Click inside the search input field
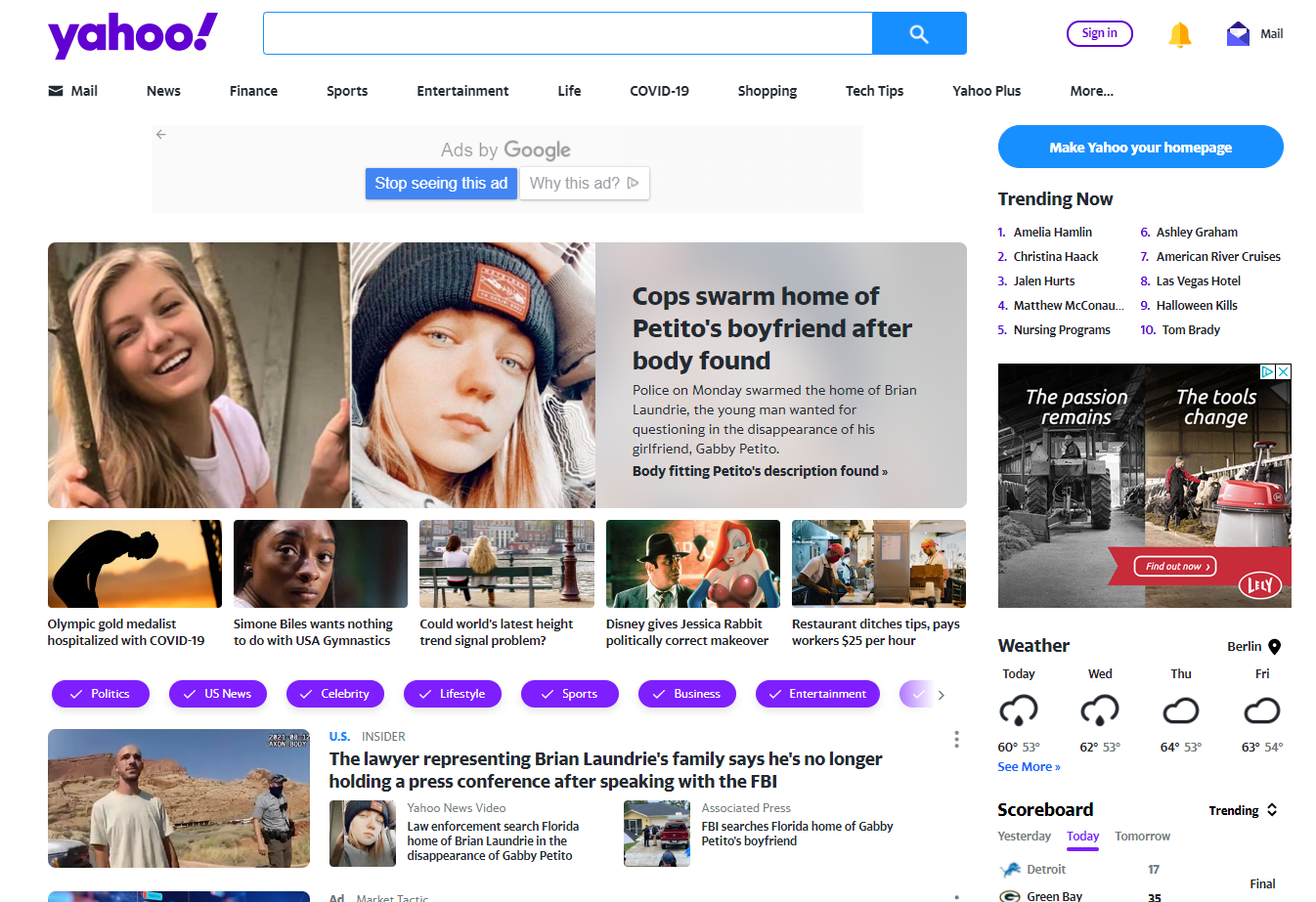Image resolution: width=1316 pixels, height=902 pixels. click(565, 33)
